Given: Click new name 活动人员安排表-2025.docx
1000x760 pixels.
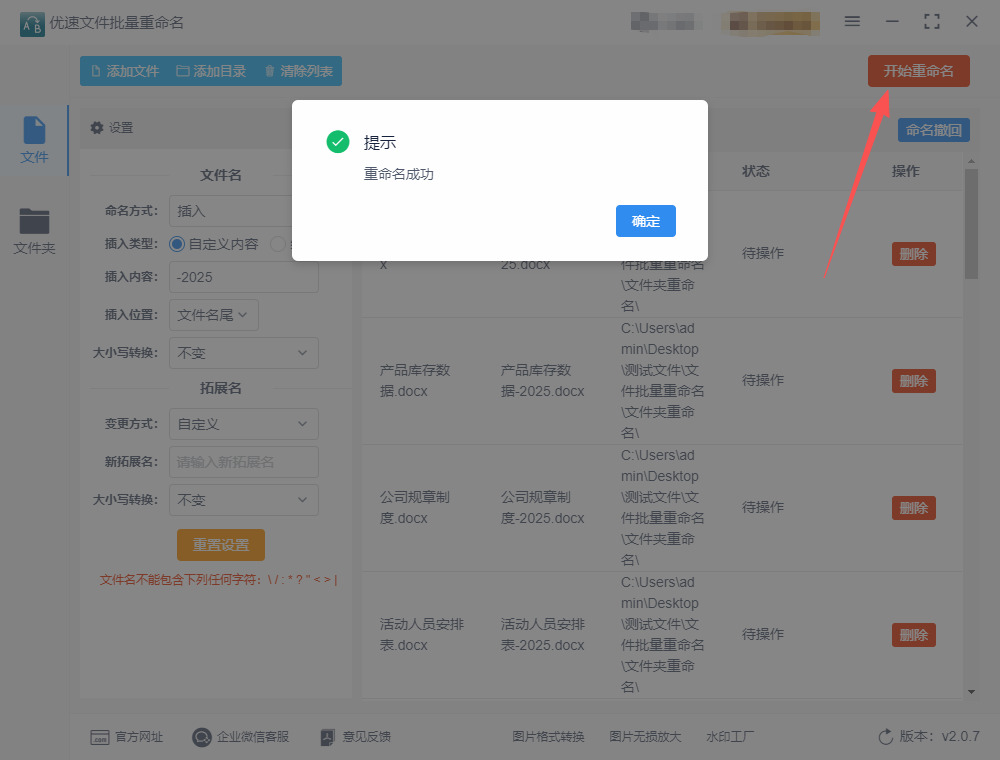Looking at the screenshot, I should click(543, 634).
